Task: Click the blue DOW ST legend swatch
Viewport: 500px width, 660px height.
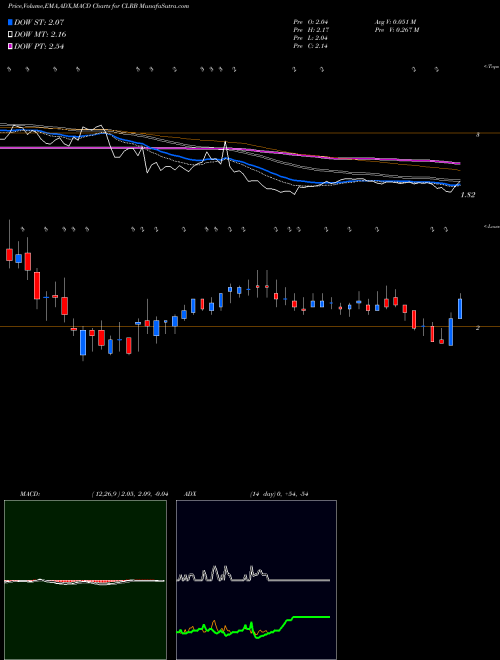Action: click(x=11, y=22)
